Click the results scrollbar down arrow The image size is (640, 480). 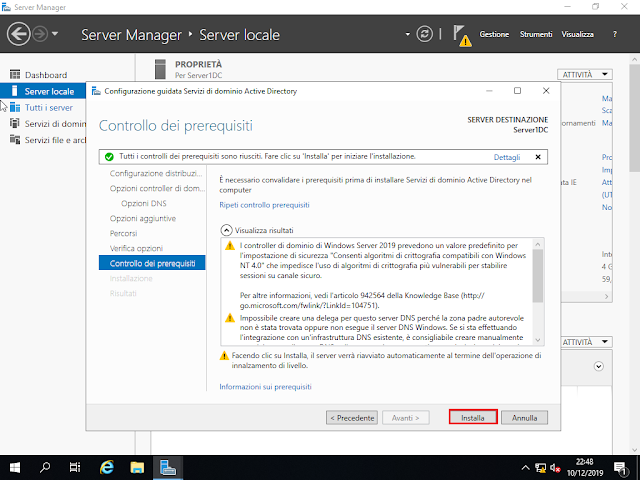[538, 340]
